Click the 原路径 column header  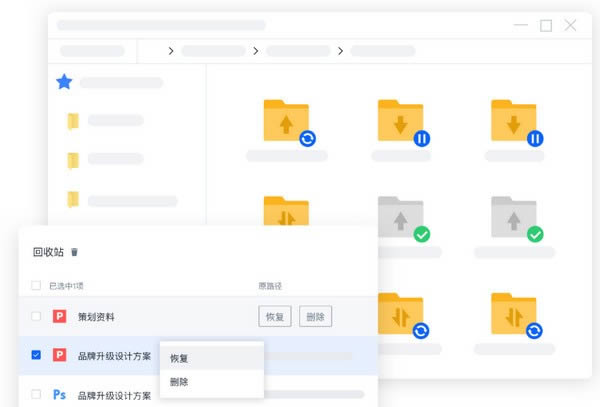tap(270, 286)
